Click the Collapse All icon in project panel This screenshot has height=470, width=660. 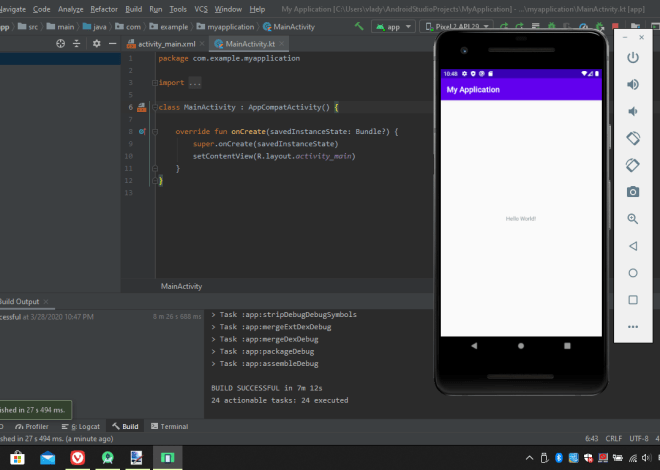[76, 43]
